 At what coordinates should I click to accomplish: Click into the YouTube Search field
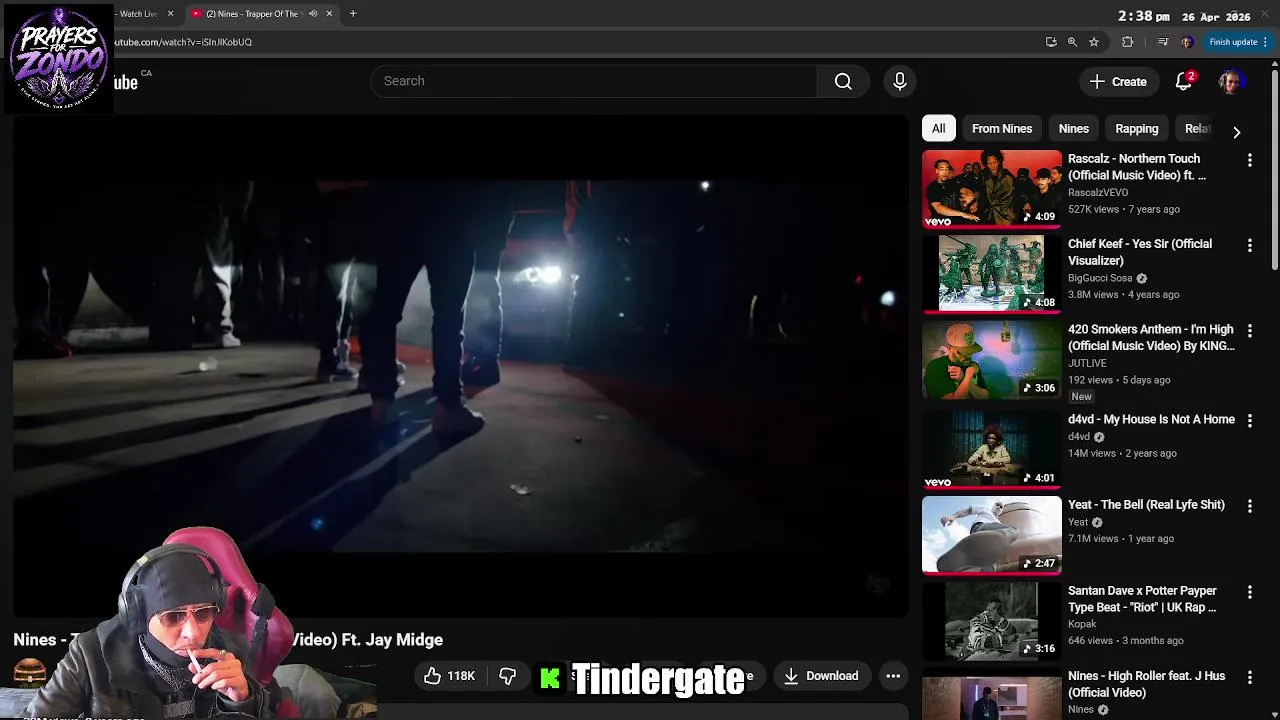click(x=594, y=81)
